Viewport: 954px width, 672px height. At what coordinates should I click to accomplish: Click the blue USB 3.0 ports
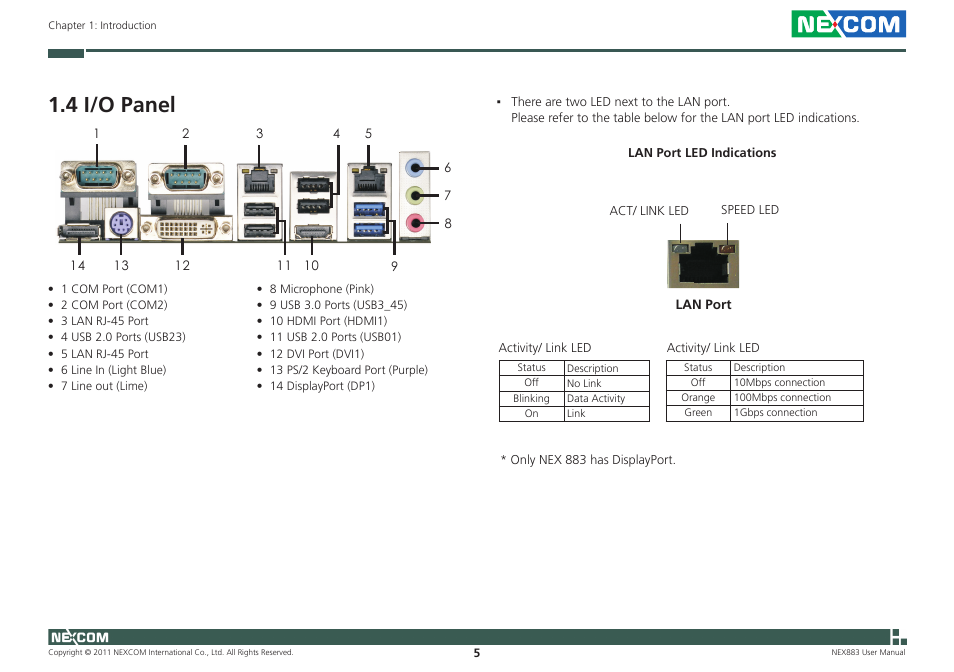[x=369, y=220]
